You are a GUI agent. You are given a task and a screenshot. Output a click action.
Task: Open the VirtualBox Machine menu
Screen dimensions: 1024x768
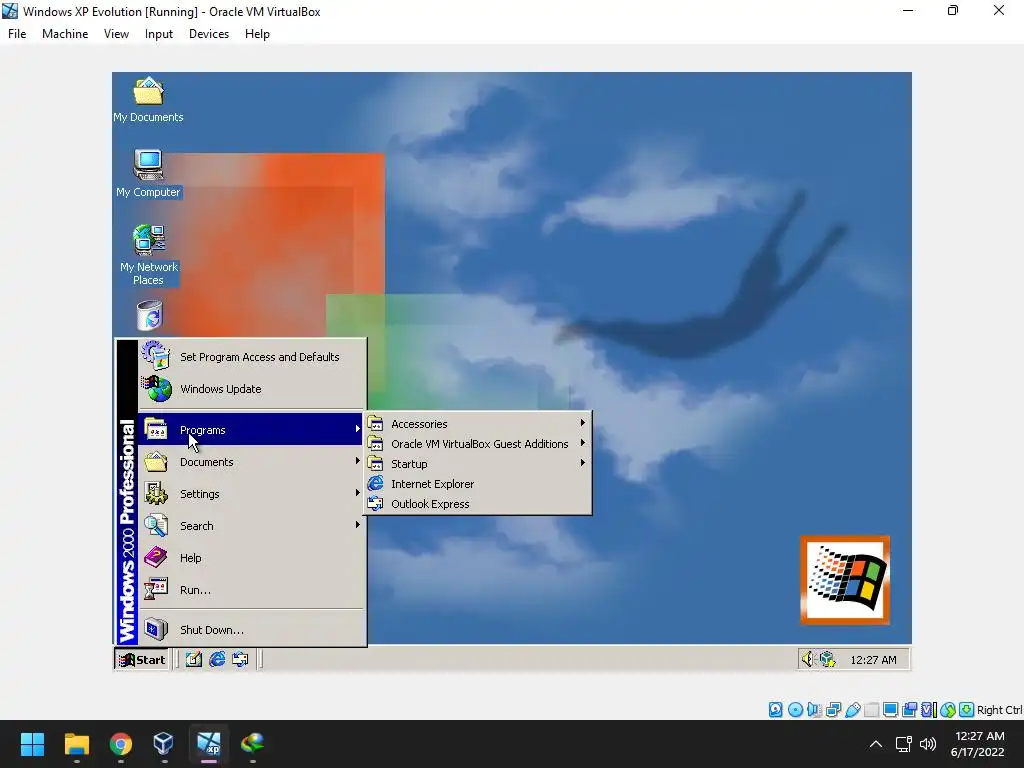[65, 34]
